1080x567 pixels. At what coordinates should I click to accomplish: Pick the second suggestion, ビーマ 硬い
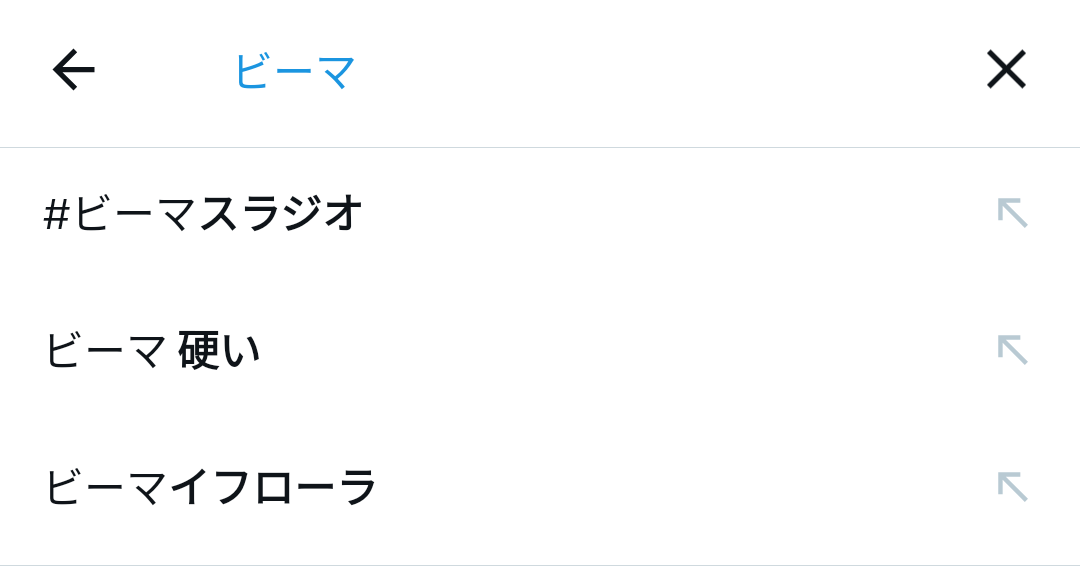tap(152, 350)
